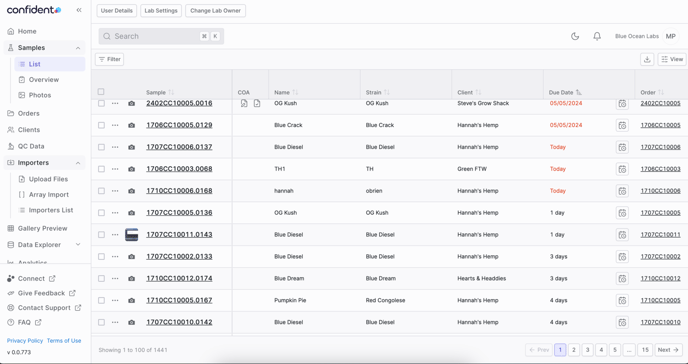688x364 pixels.
Task: Click sample thumbnail for 1707CC10011.0143
Action: coord(132,235)
